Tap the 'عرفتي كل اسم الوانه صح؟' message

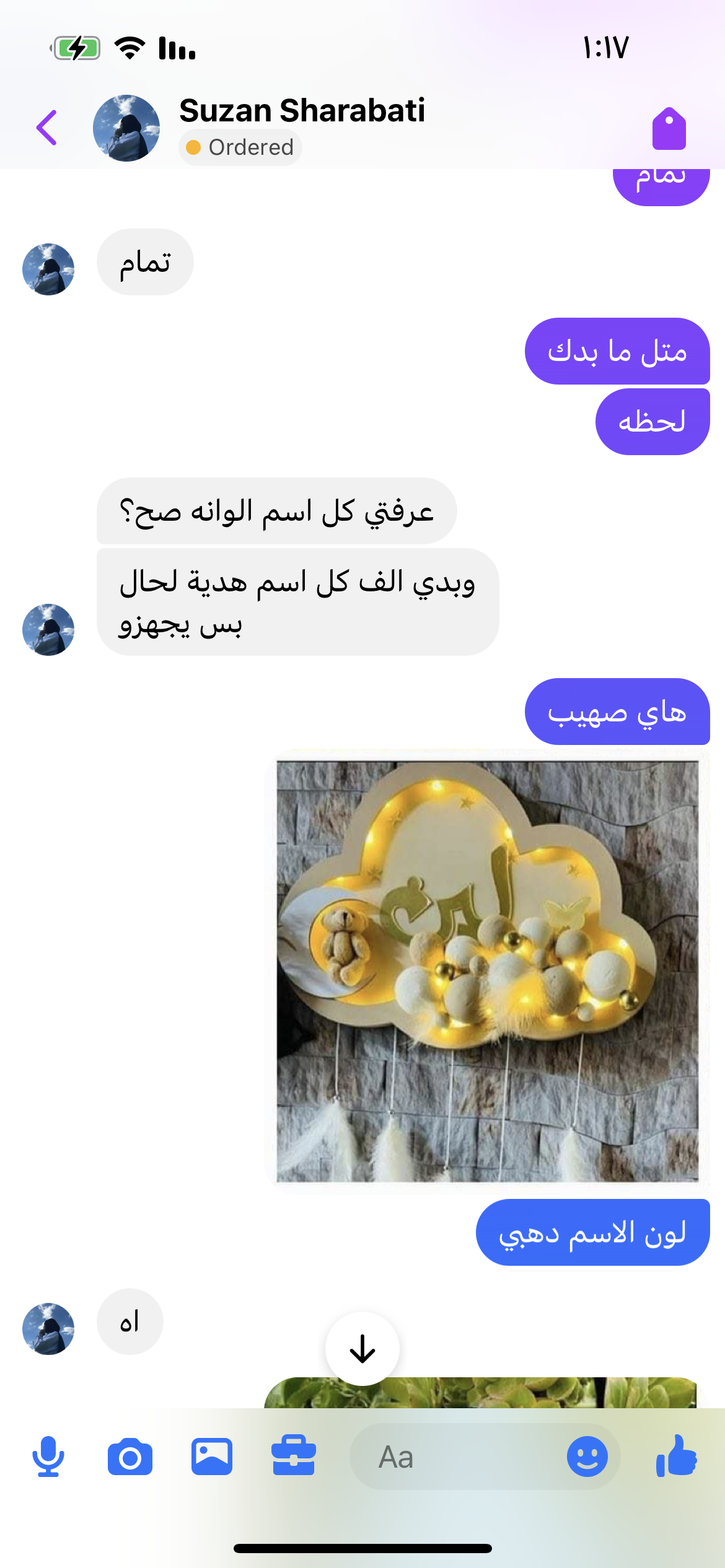tap(276, 511)
